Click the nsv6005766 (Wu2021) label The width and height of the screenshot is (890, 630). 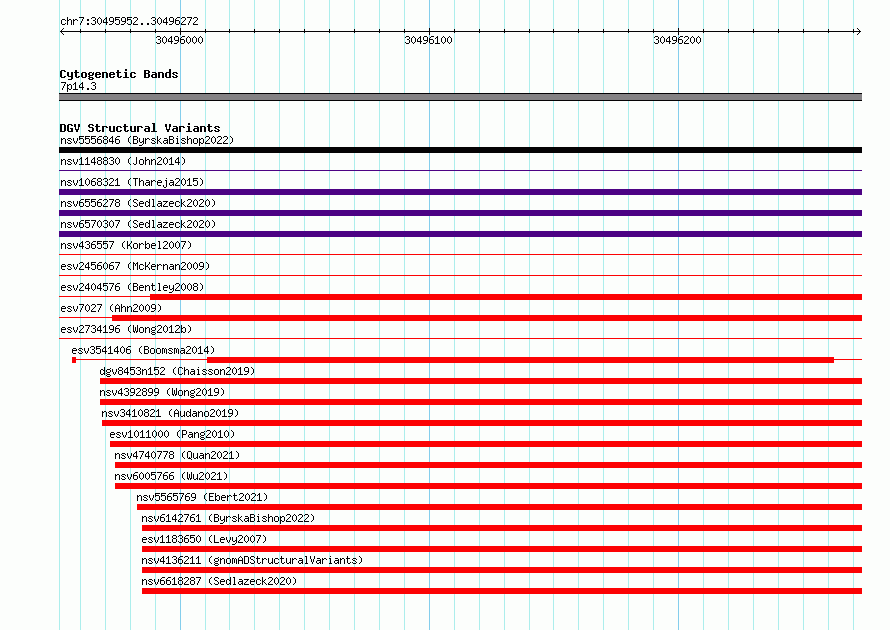171,476
